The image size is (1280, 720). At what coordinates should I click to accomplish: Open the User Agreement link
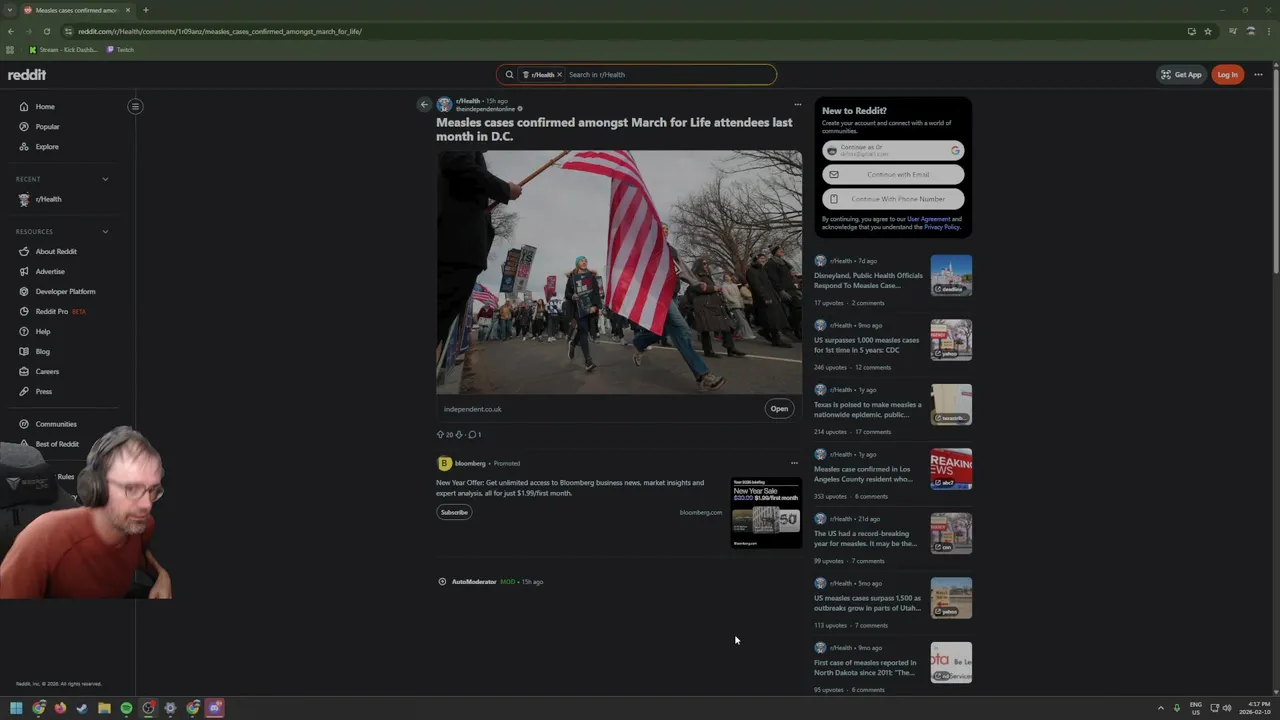click(x=928, y=219)
